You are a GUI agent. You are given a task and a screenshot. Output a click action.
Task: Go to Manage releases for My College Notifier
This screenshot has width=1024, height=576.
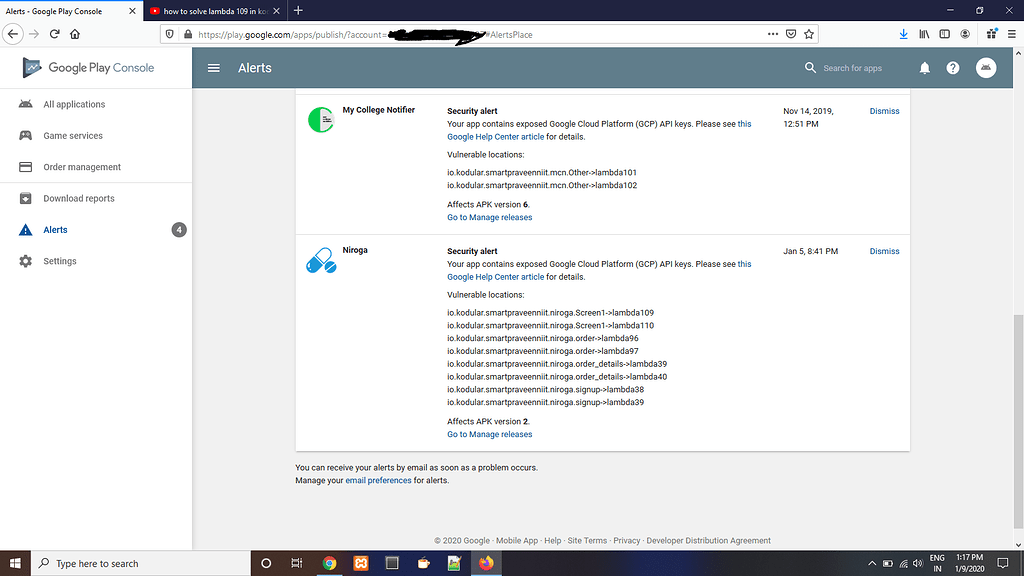pyautogui.click(x=489, y=217)
